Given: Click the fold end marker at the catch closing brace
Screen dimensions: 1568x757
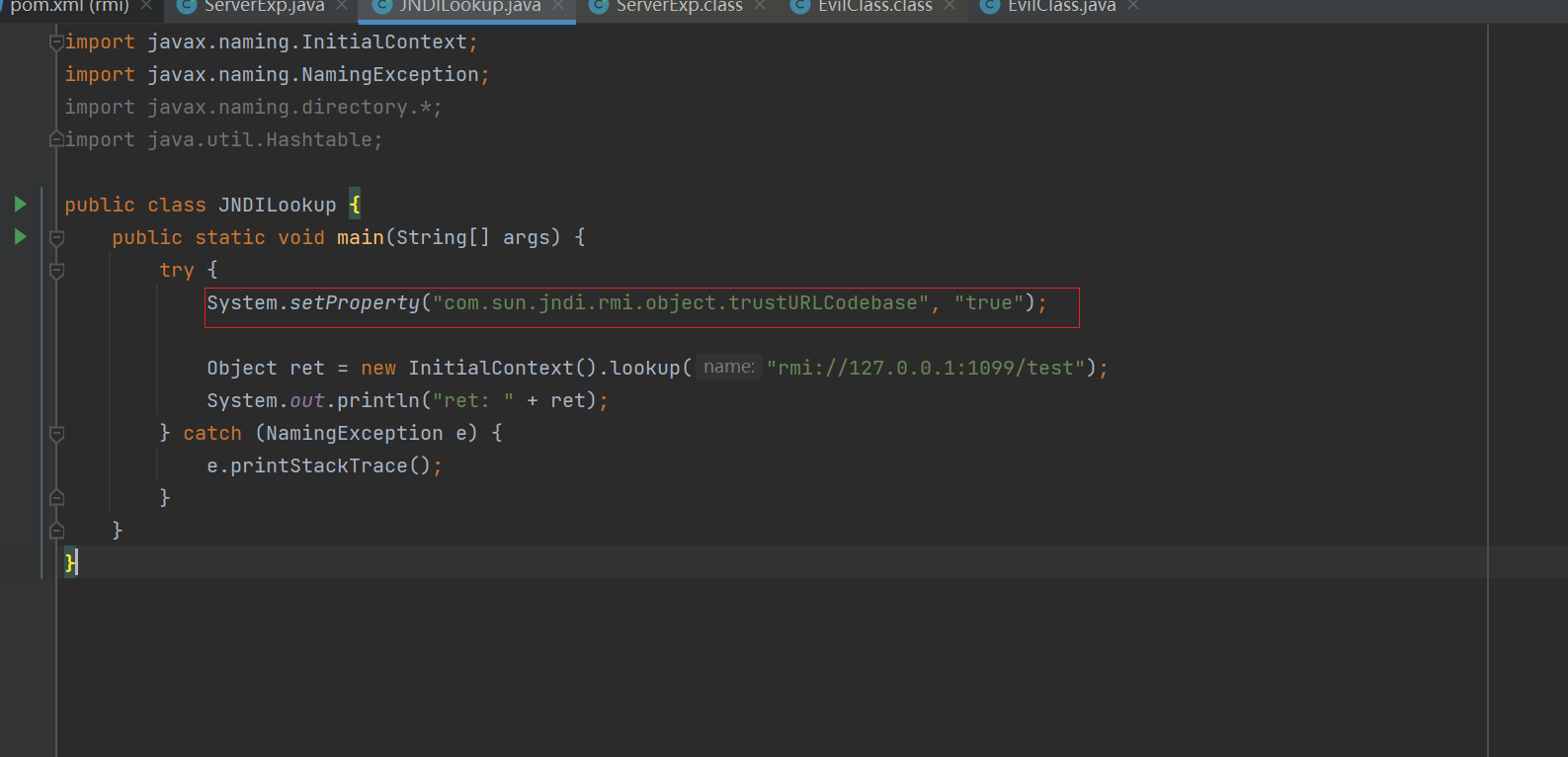Looking at the screenshot, I should (x=56, y=497).
